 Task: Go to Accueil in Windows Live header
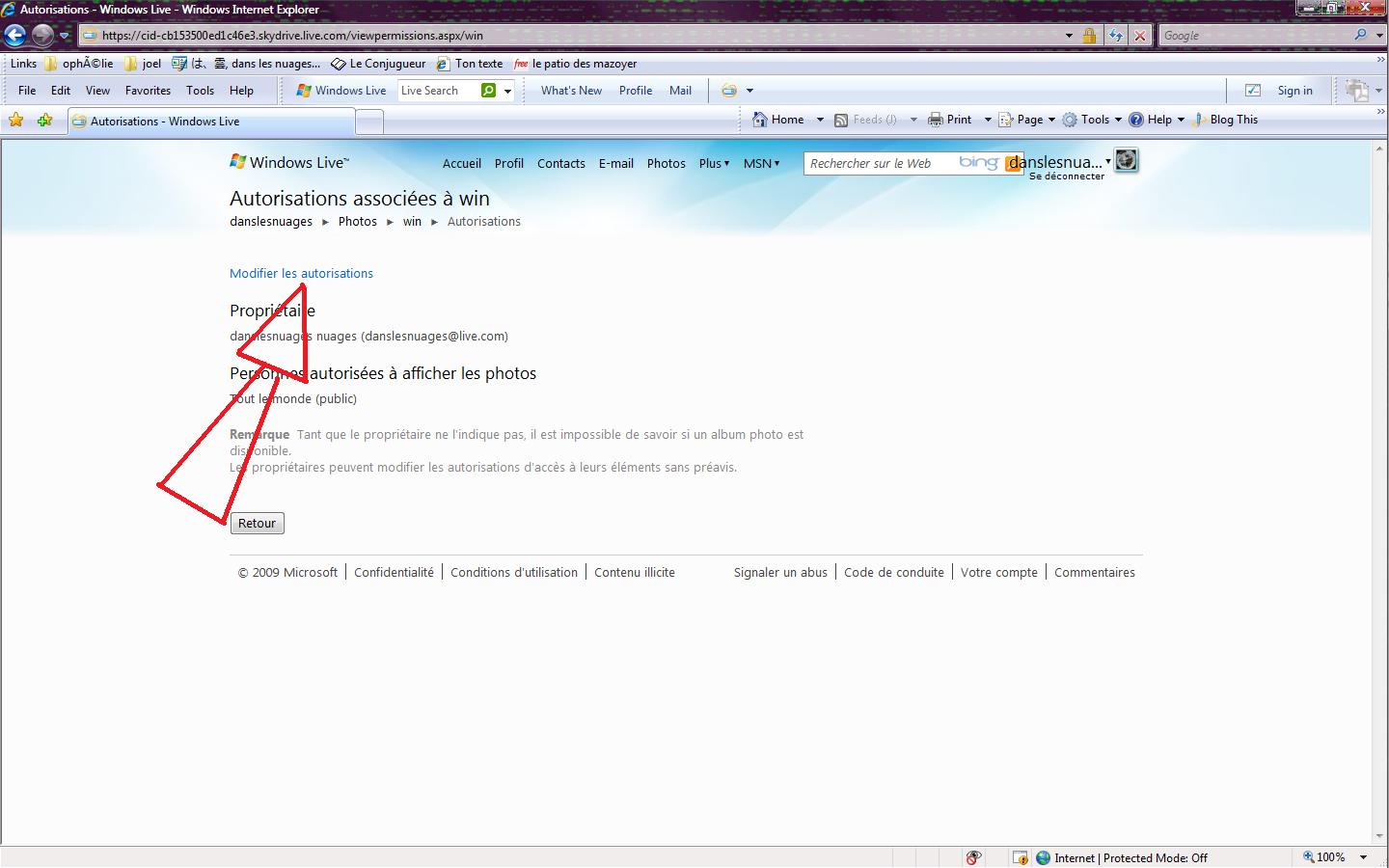pos(462,163)
